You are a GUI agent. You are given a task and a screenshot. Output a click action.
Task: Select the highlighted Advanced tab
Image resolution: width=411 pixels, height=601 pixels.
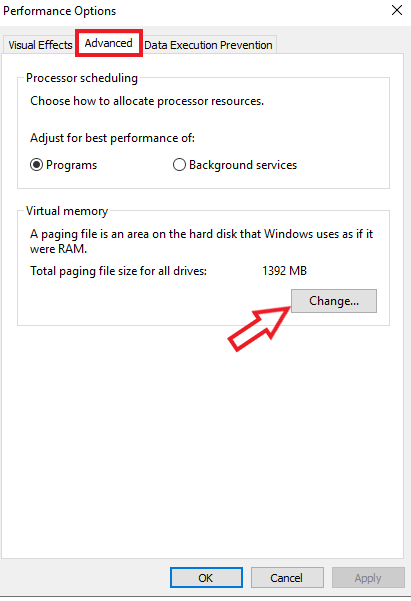109,43
